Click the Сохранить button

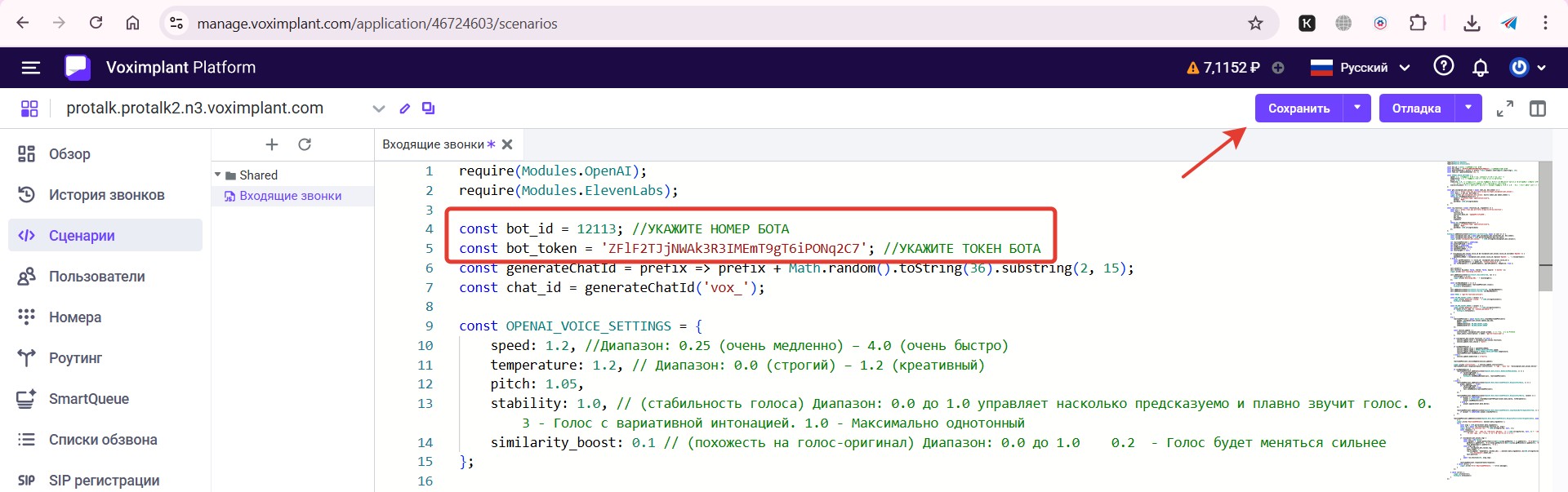(1298, 108)
